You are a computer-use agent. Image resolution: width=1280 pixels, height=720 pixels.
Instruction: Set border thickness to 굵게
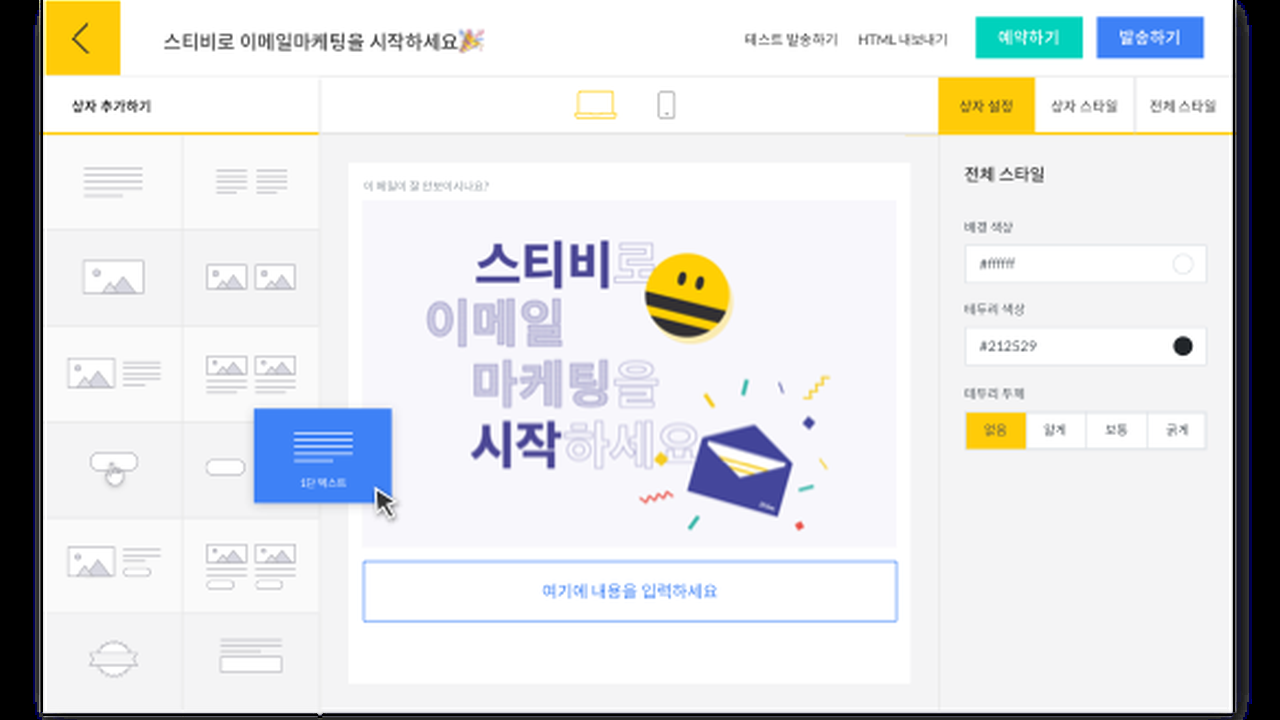1176,430
